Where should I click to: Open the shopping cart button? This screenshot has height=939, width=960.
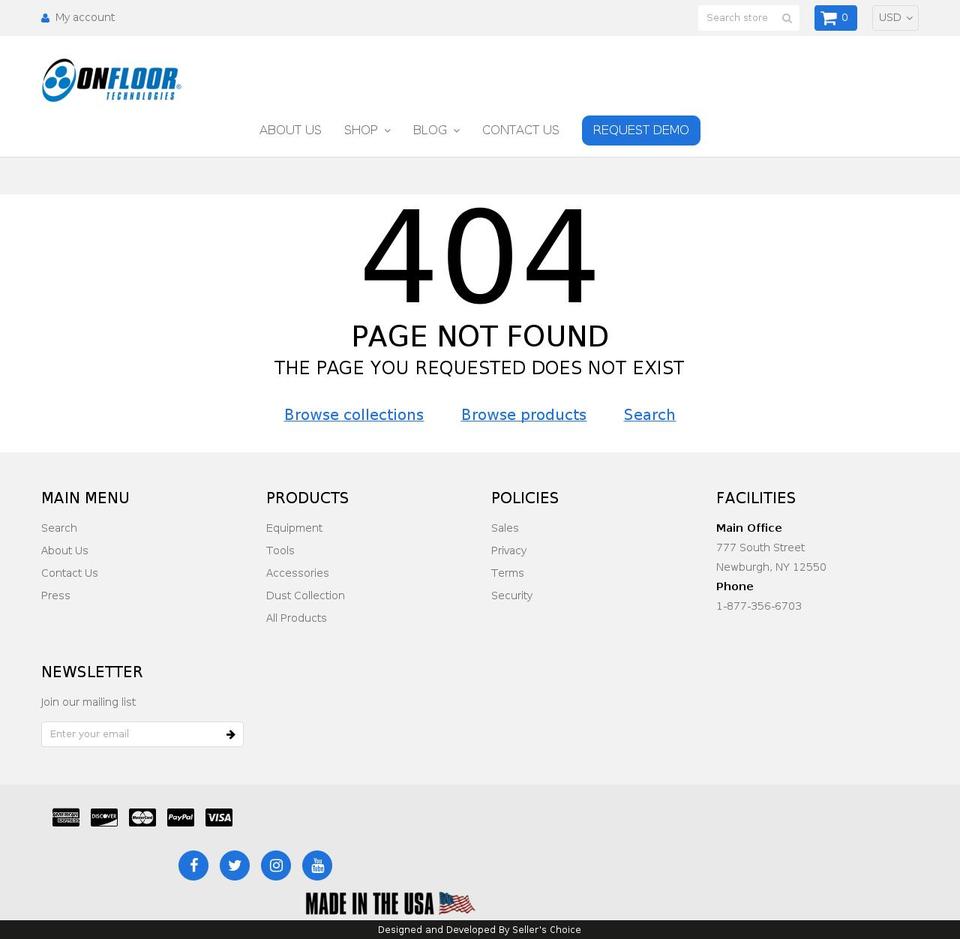pos(835,18)
